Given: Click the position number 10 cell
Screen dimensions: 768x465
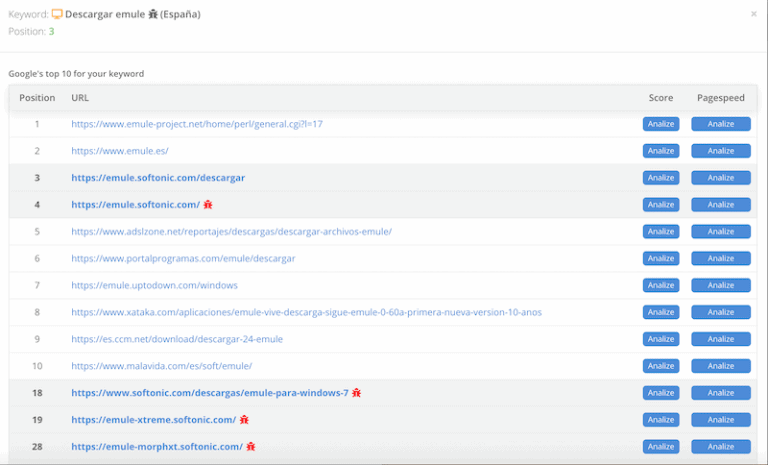Looking at the screenshot, I should [37, 366].
